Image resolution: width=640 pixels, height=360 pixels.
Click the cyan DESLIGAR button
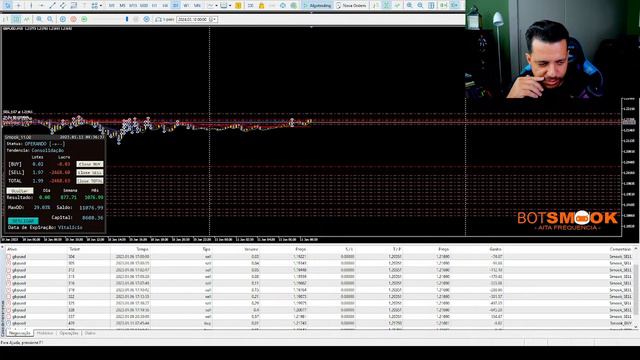tap(23, 221)
